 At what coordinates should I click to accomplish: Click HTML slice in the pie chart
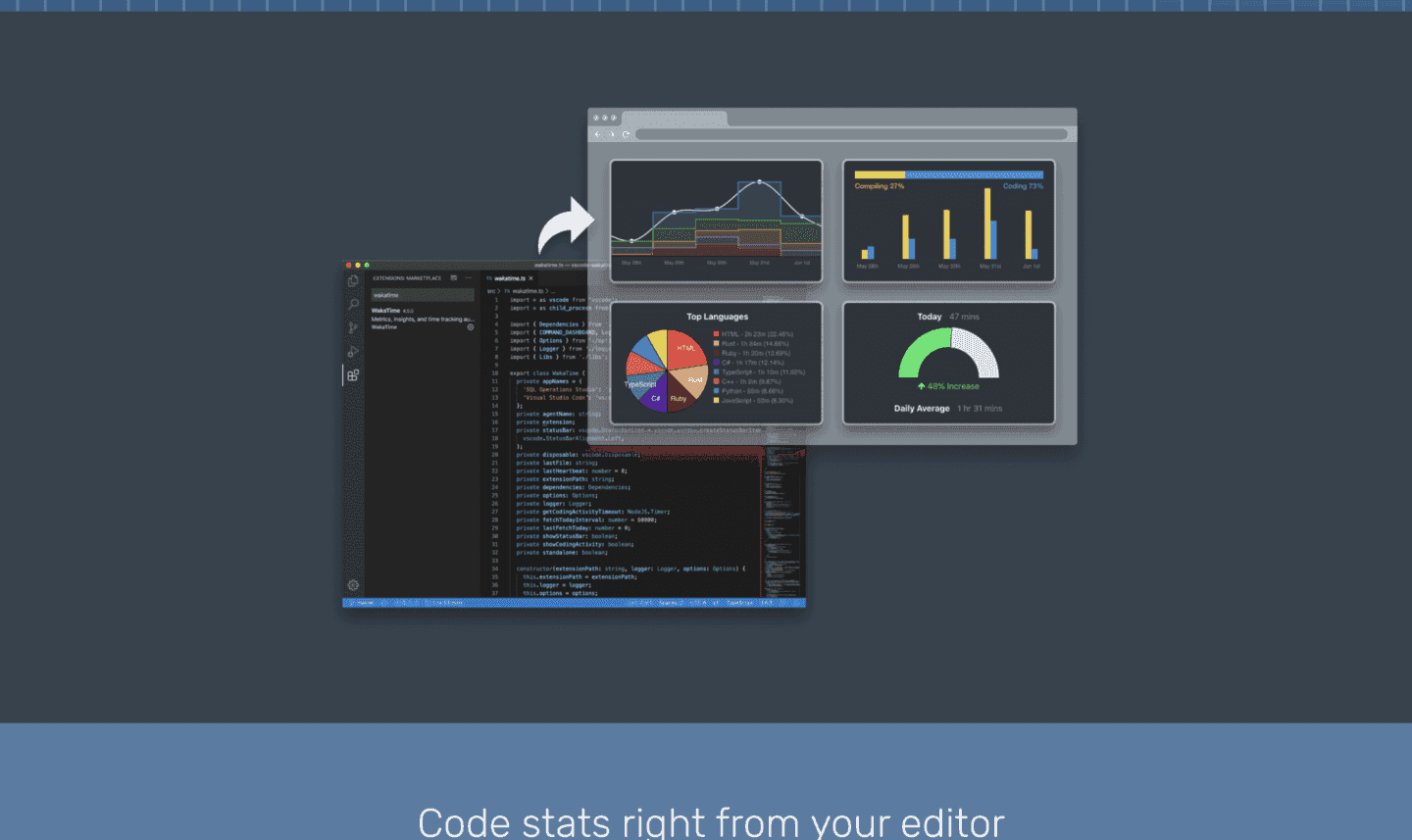tap(685, 351)
